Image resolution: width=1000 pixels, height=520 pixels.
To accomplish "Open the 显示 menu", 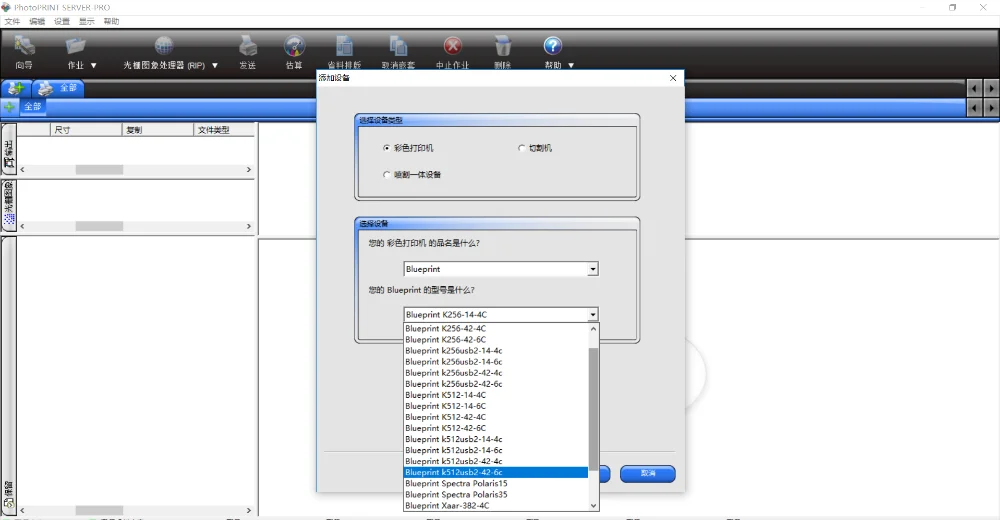I will coord(87,21).
